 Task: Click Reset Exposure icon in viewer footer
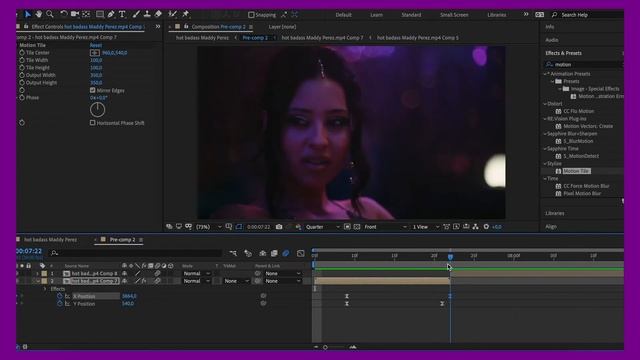tap(486, 227)
